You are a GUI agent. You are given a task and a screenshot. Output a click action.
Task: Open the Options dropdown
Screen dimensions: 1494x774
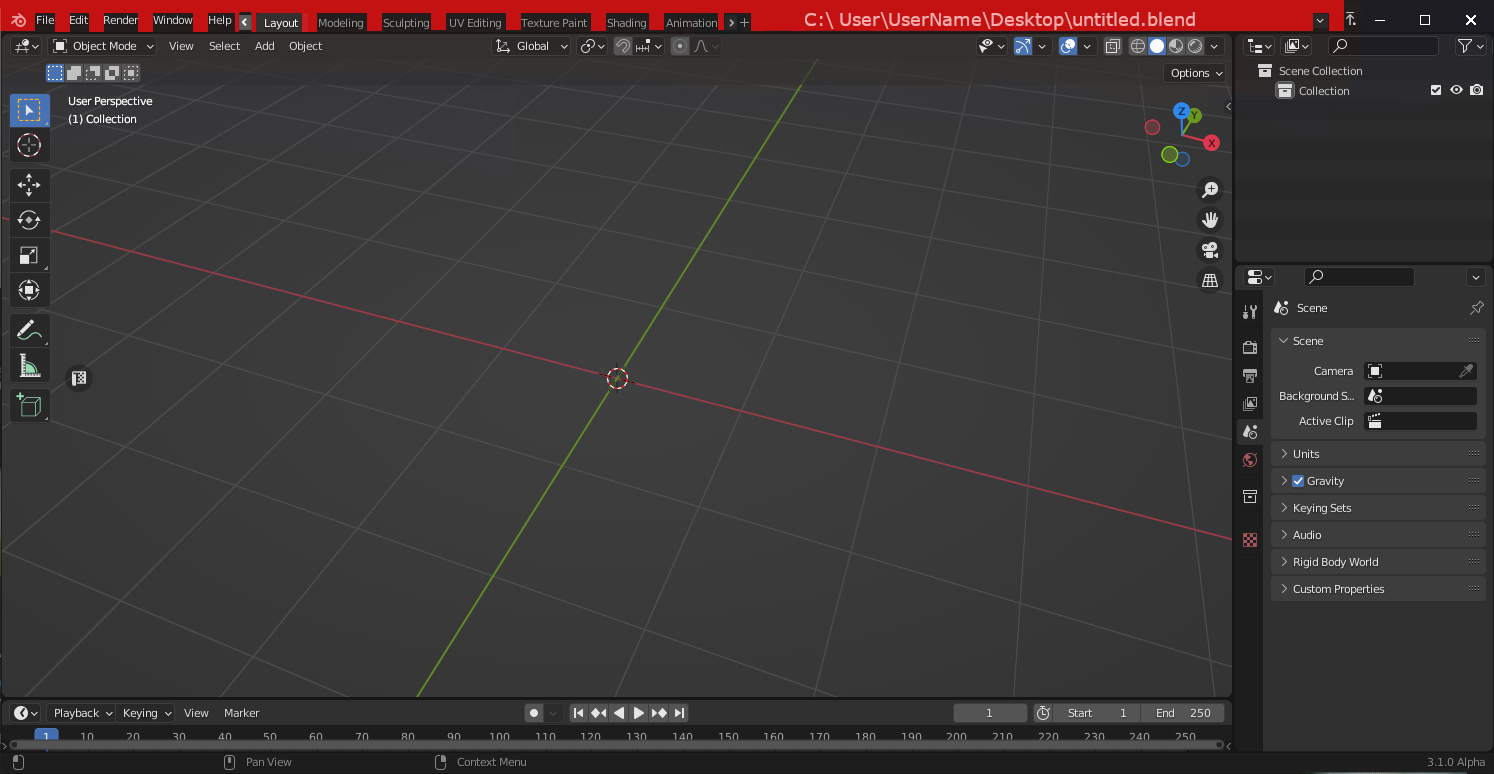click(x=1195, y=73)
